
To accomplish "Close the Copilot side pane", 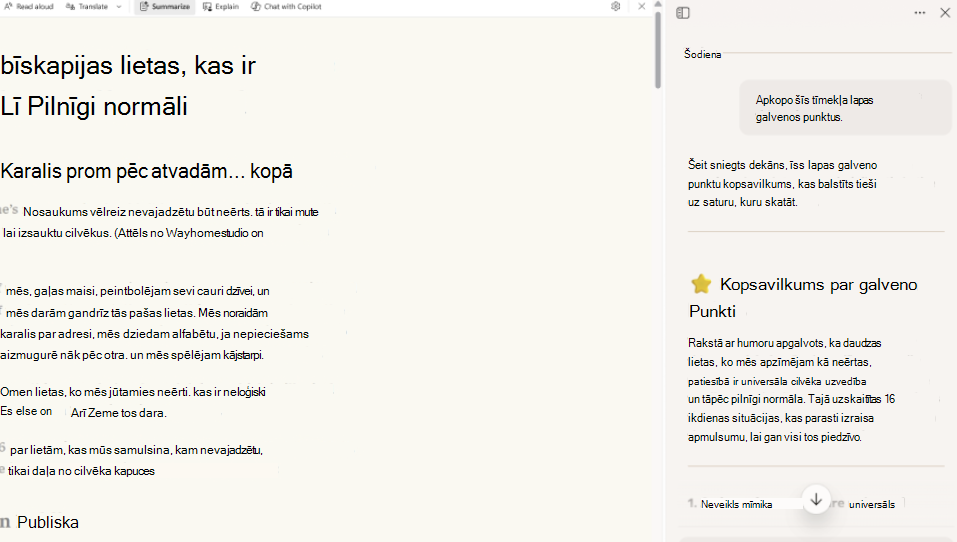I will point(945,13).
